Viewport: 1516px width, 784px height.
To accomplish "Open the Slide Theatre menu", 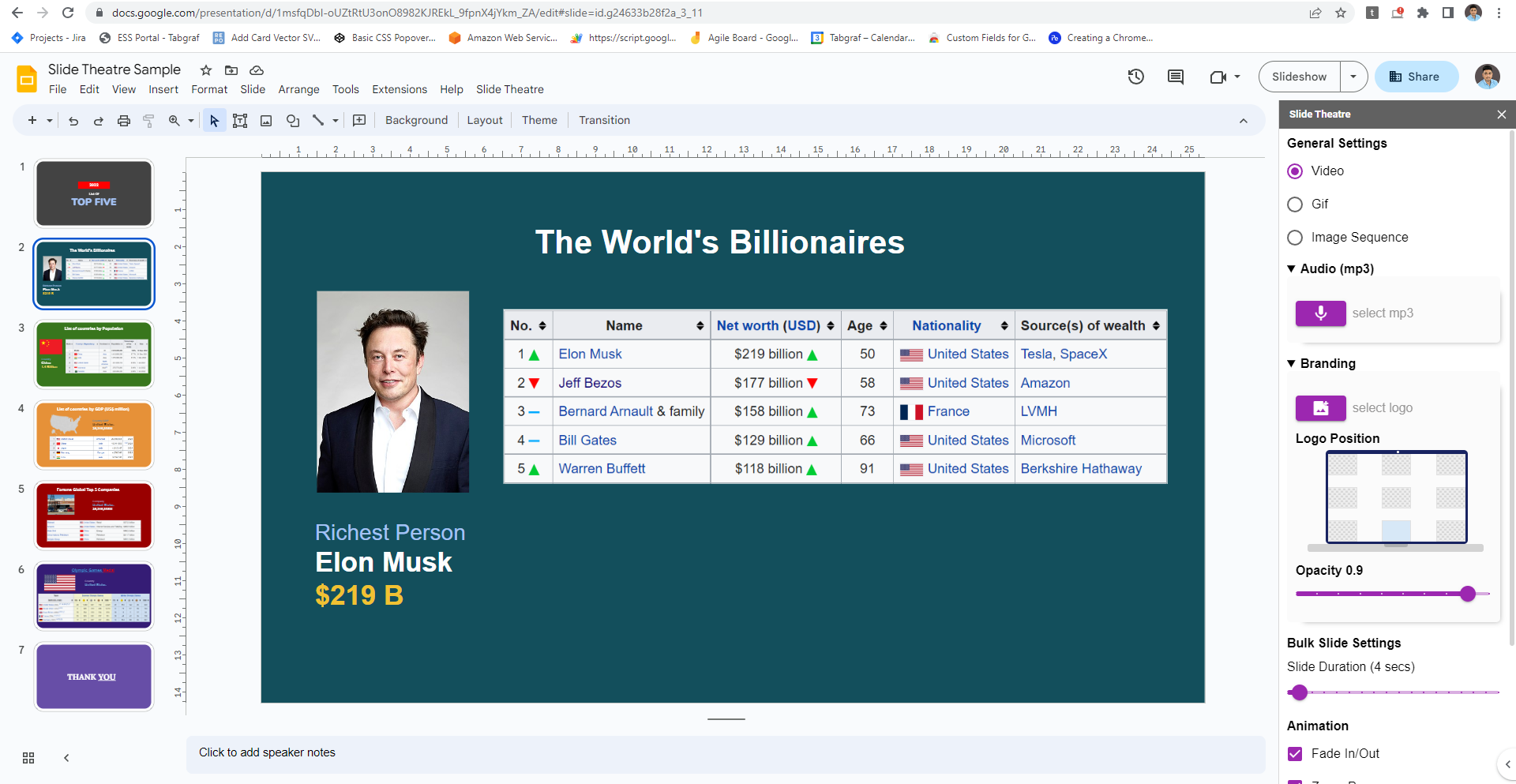I will tap(510, 89).
